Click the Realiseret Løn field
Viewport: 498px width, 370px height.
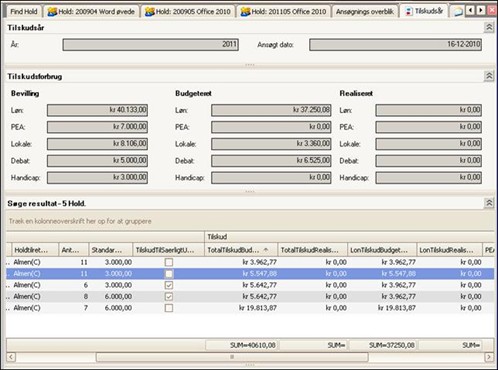point(429,110)
